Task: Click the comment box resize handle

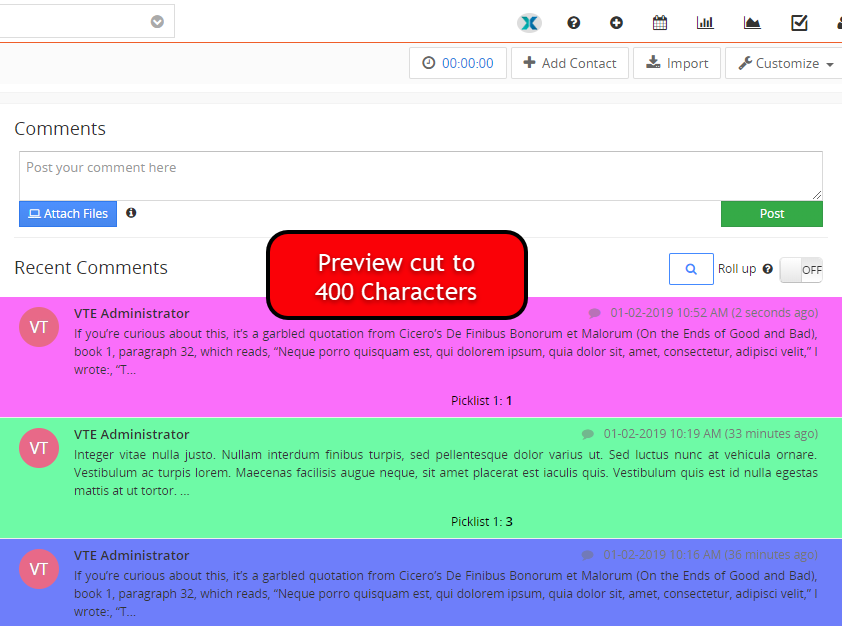Action: 817,195
